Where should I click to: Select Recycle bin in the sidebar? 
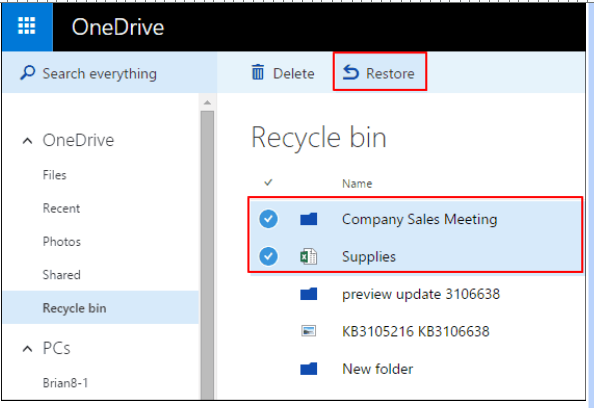point(101,308)
